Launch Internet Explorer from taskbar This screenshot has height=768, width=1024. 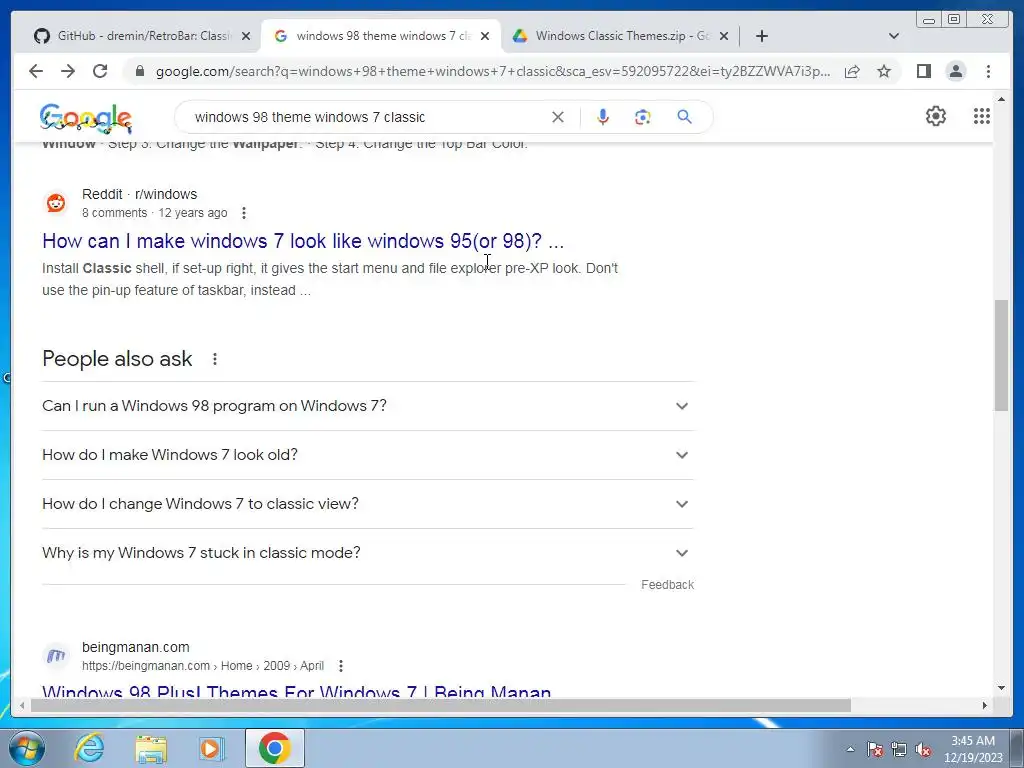pyautogui.click(x=89, y=748)
